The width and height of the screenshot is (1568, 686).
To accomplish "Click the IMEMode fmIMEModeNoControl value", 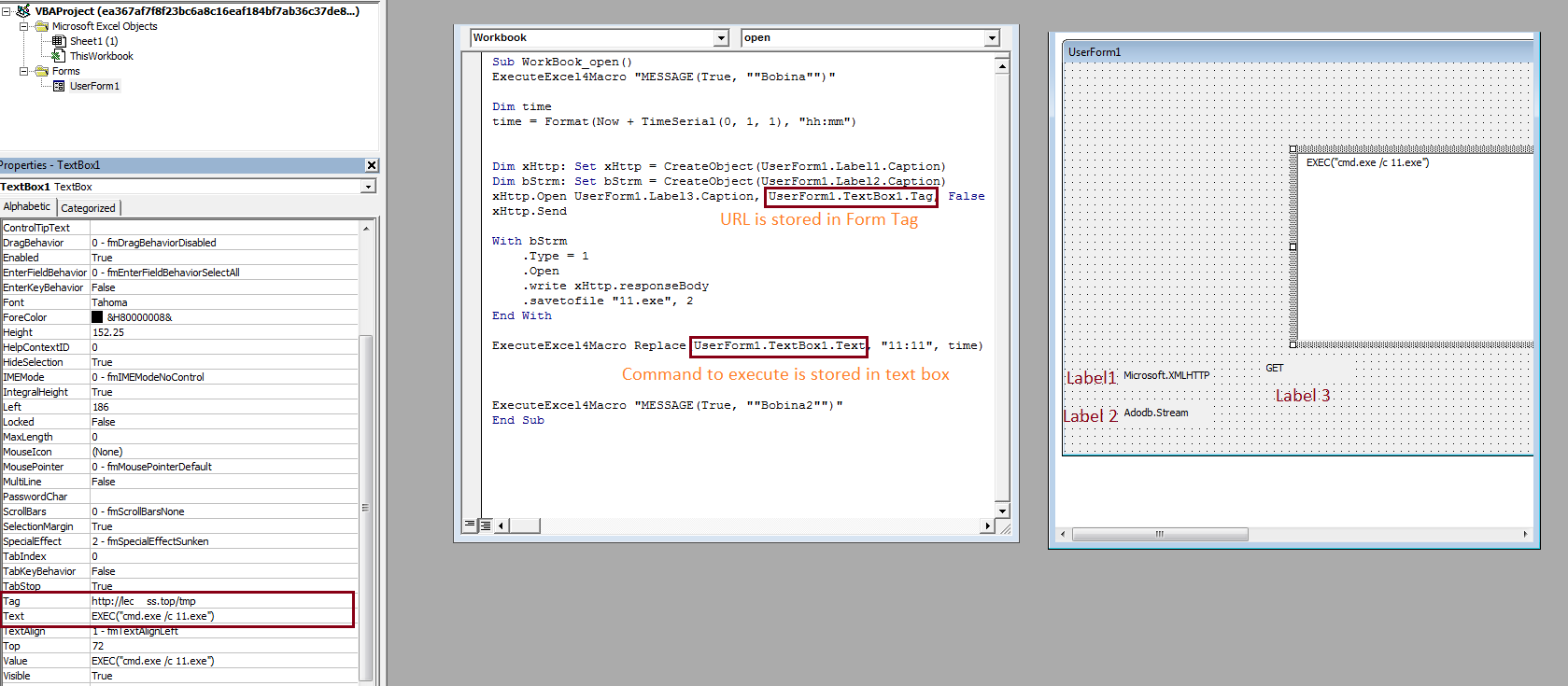I will (223, 377).
